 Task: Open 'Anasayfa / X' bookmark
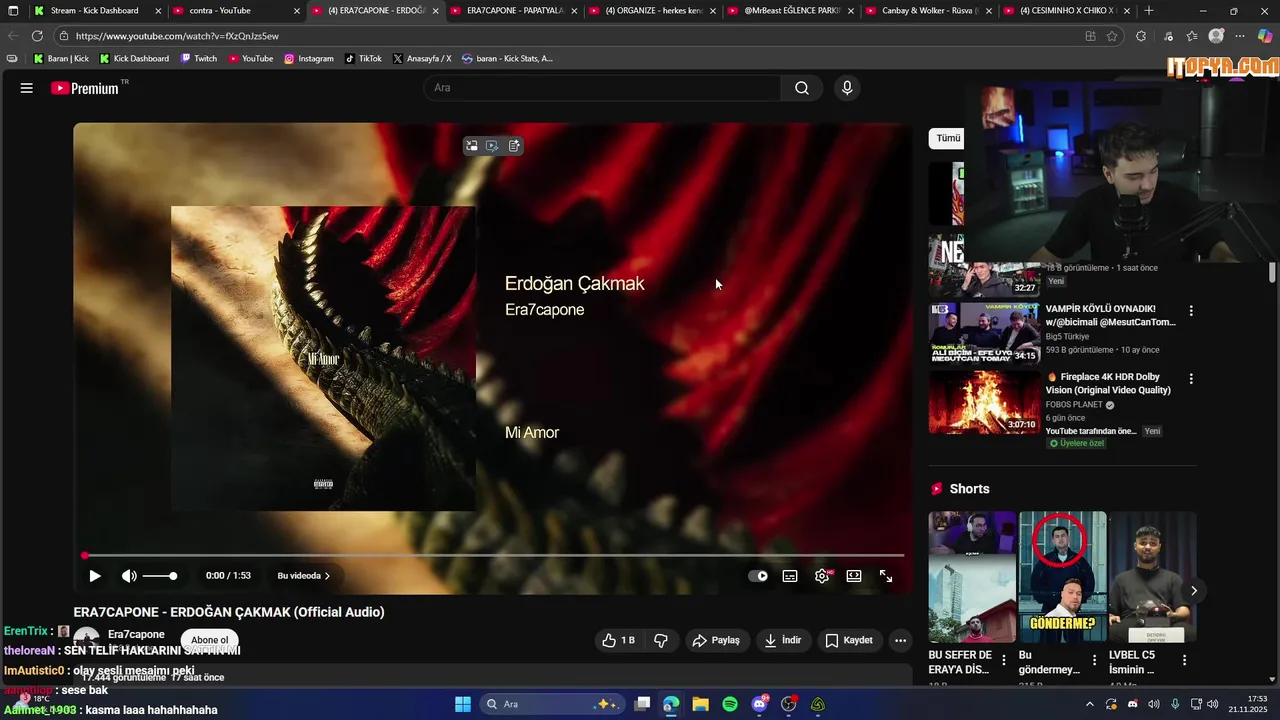click(422, 59)
